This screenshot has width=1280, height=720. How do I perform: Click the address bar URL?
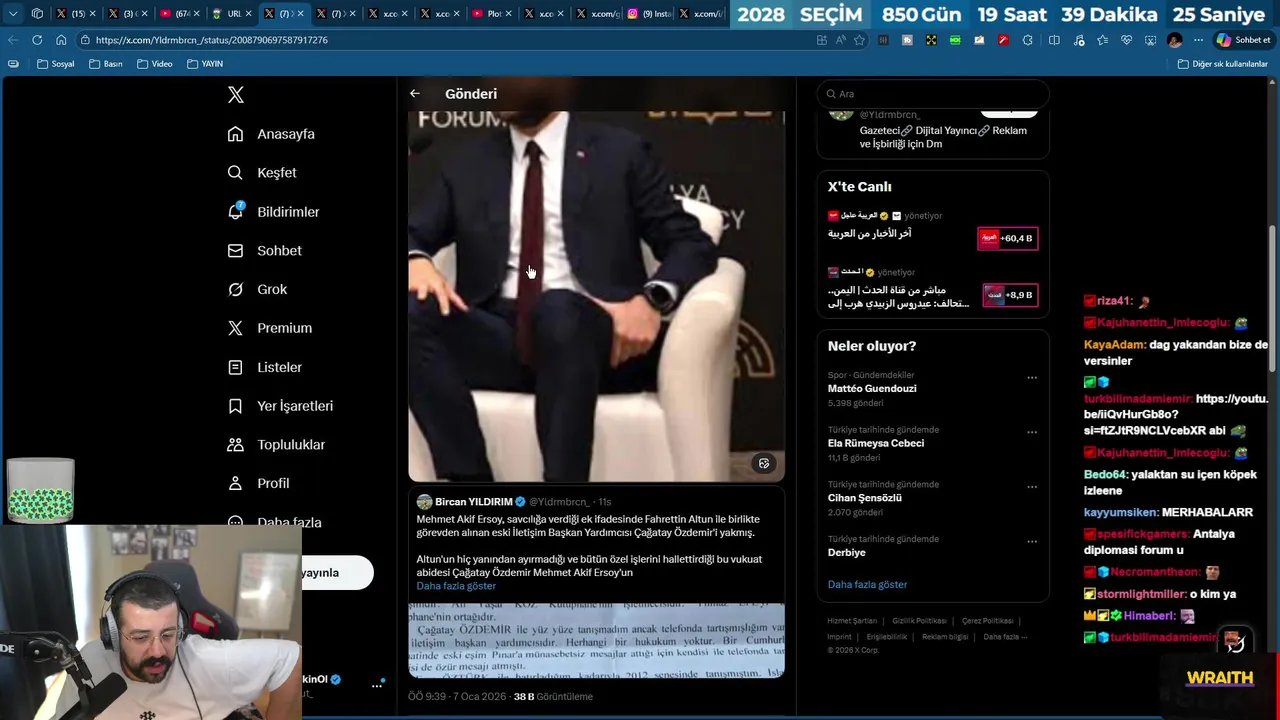click(x=212, y=40)
